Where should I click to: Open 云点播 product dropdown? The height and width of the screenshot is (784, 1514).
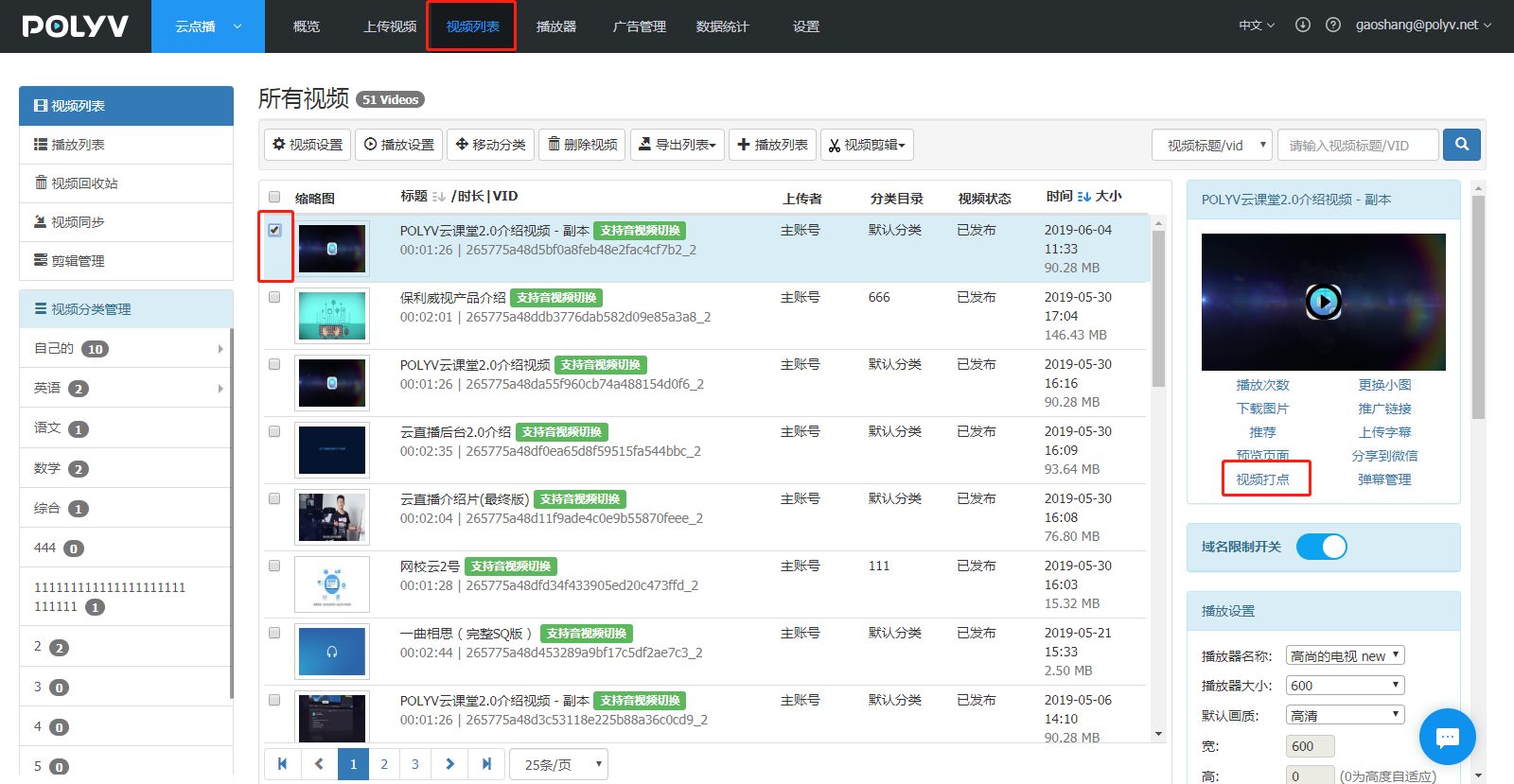[208, 26]
